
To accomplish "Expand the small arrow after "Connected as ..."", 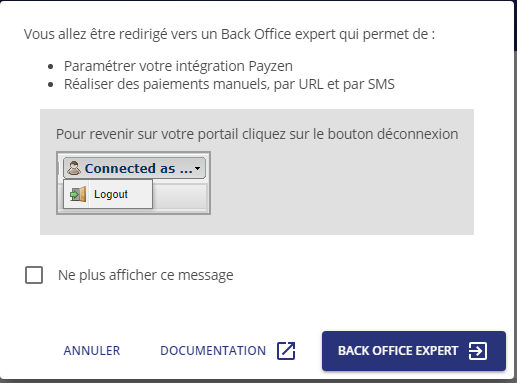I will (x=198, y=168).
